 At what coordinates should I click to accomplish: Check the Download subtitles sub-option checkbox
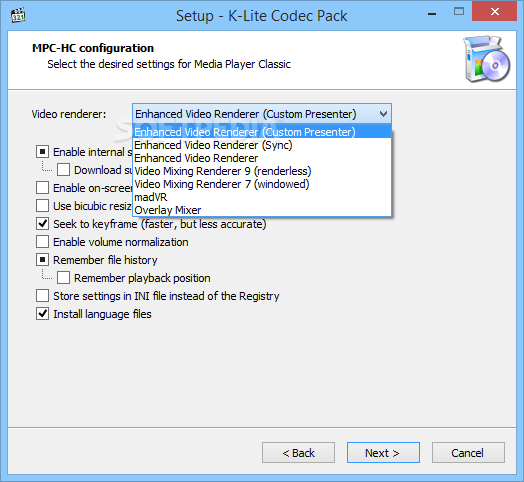(63, 170)
